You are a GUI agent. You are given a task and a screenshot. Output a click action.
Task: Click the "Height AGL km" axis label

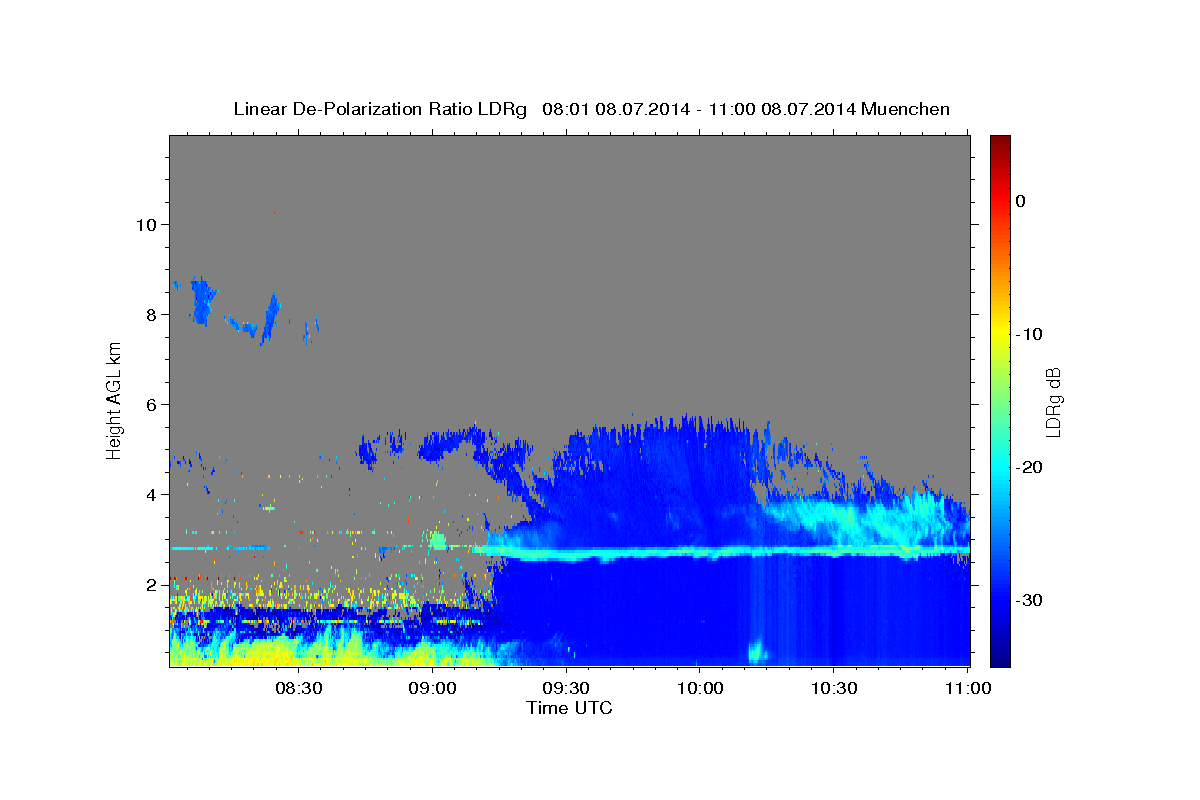tap(114, 400)
